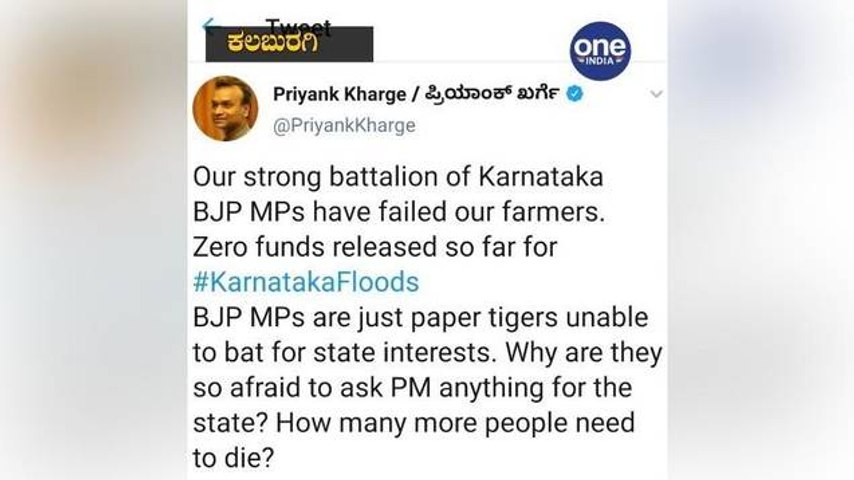Click the 'to bat for state interests' line
This screenshot has height=480, width=854.
pos(428,353)
